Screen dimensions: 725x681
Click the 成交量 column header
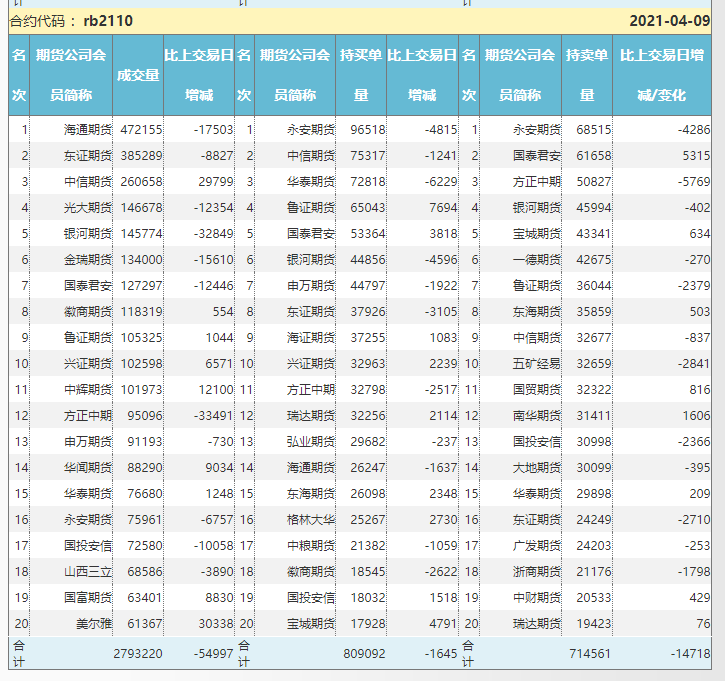pos(138,75)
